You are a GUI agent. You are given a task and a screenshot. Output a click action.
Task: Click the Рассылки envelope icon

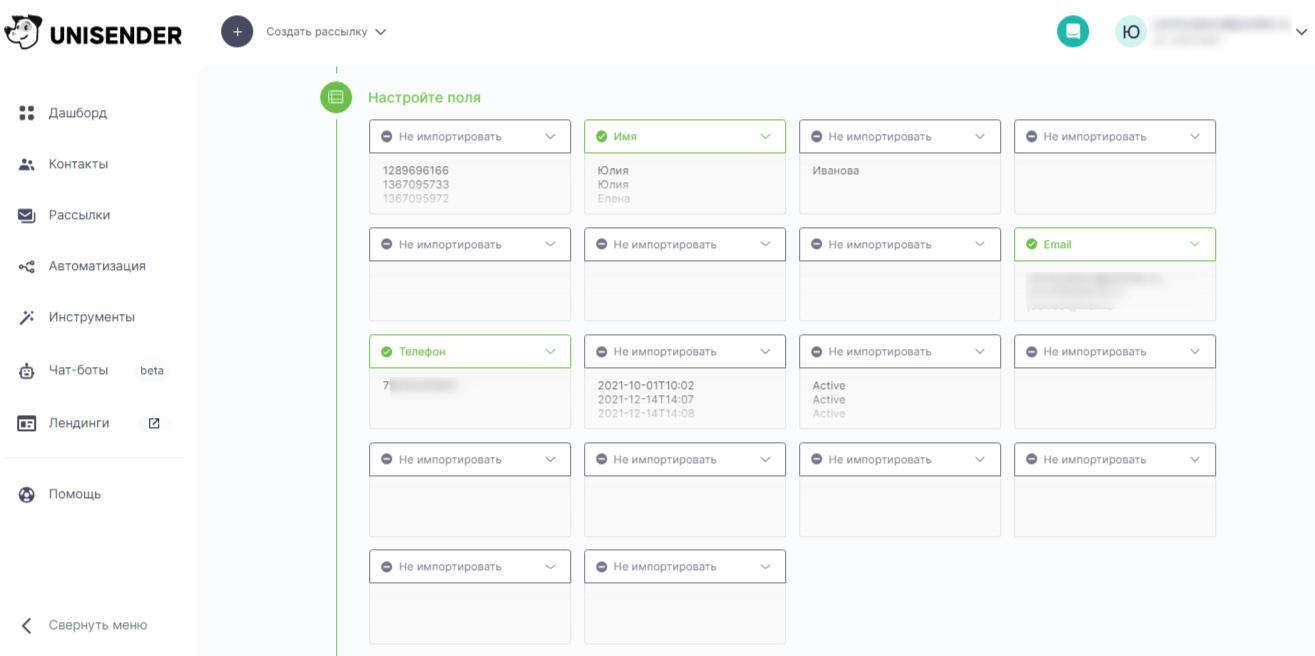point(27,215)
